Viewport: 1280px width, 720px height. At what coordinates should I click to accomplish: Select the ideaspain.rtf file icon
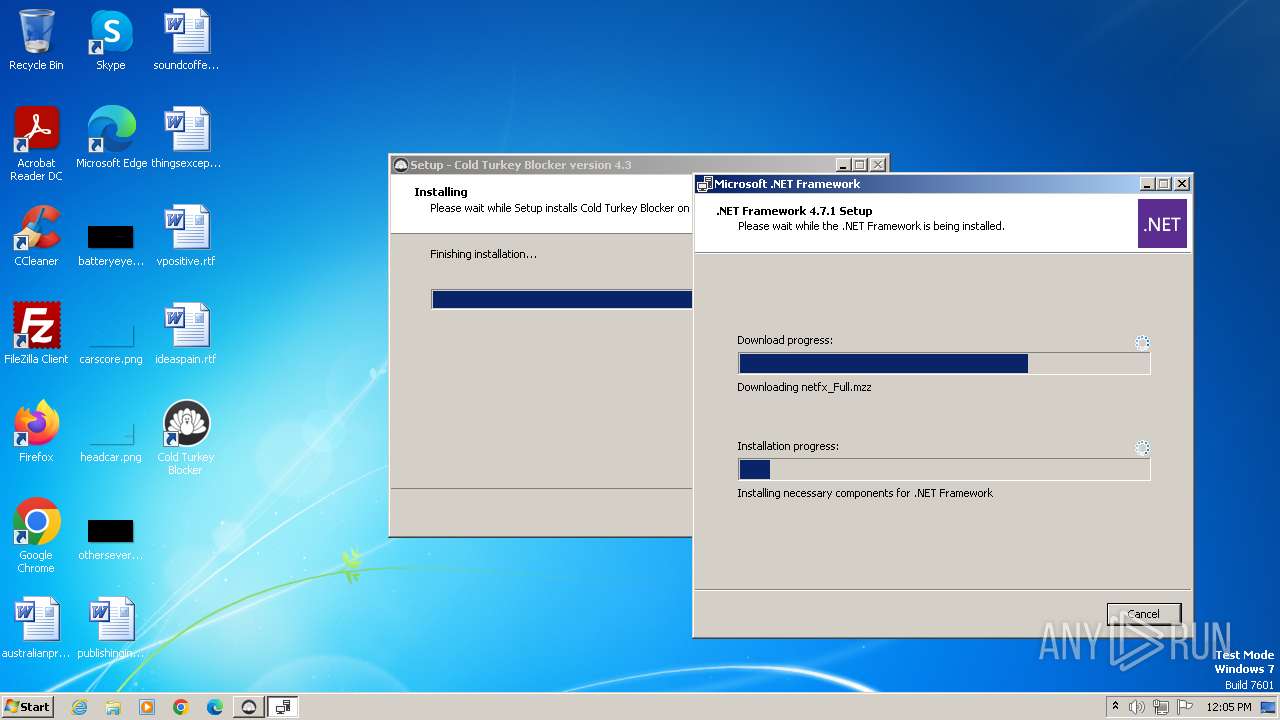186,334
